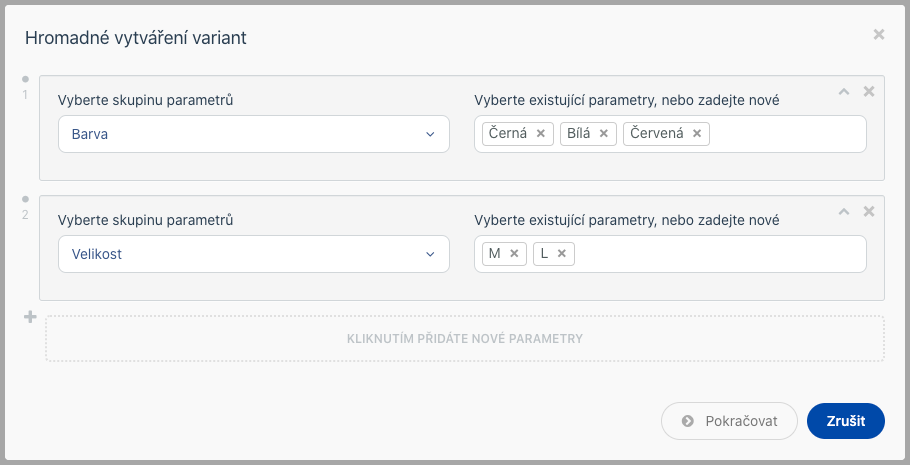Delete parameter group 1 with its X icon

(869, 91)
